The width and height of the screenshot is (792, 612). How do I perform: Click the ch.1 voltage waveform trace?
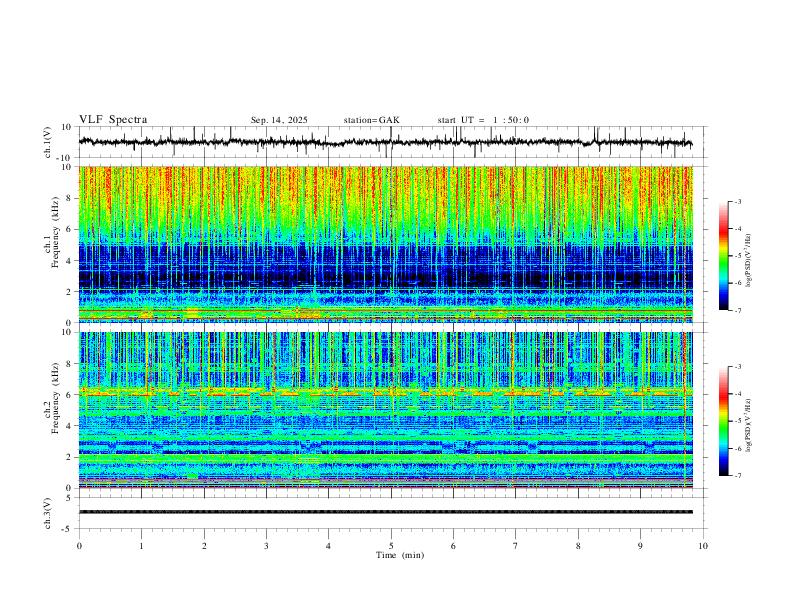(385, 142)
